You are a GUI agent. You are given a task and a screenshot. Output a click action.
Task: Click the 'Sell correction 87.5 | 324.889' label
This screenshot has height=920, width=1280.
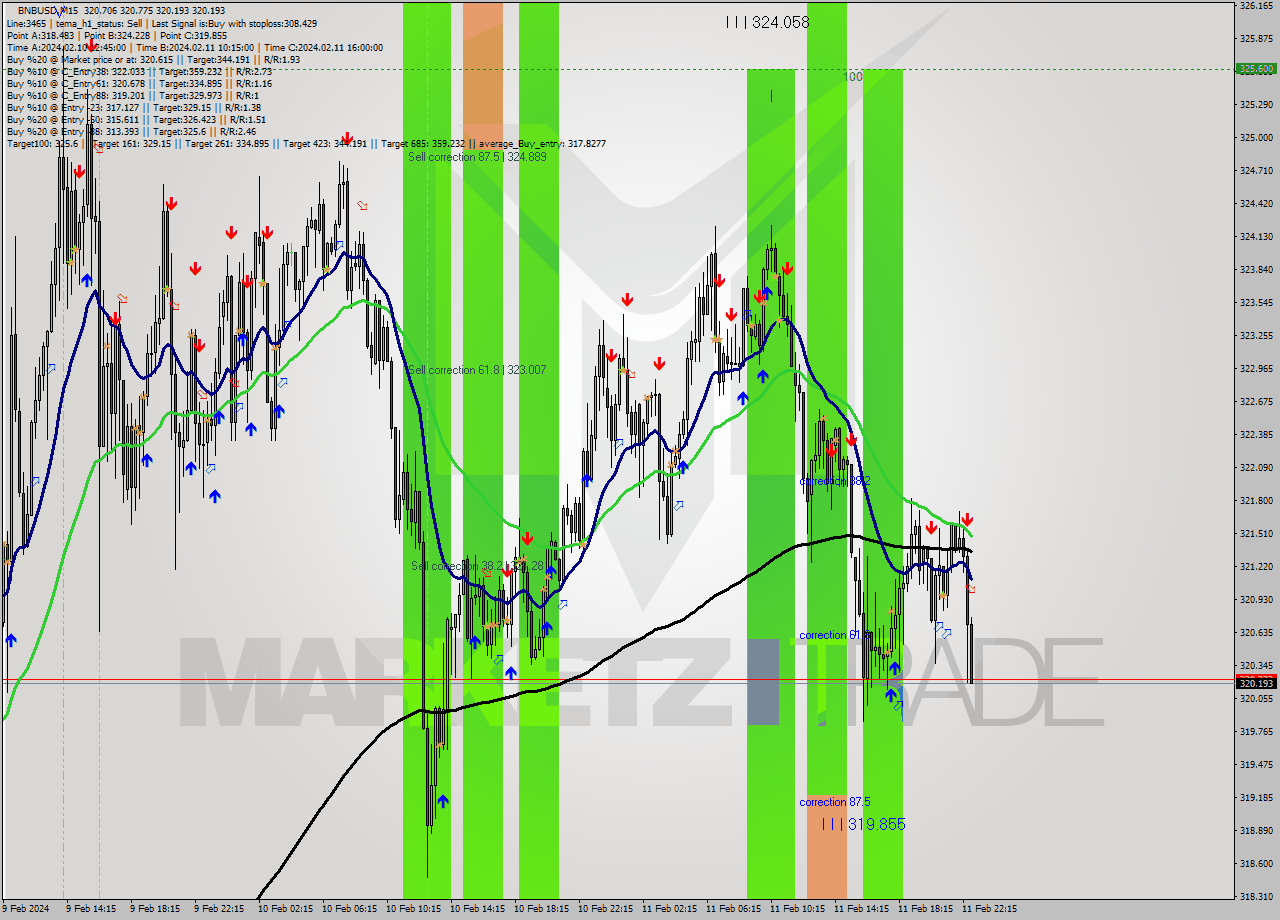(477, 157)
